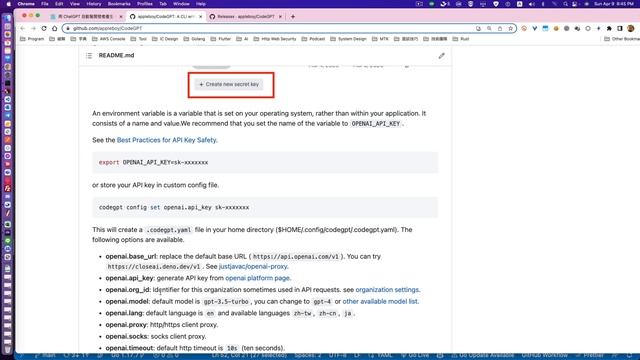Edit README.md with the pencil icon
Screen dimensions: 640x360
442,56
